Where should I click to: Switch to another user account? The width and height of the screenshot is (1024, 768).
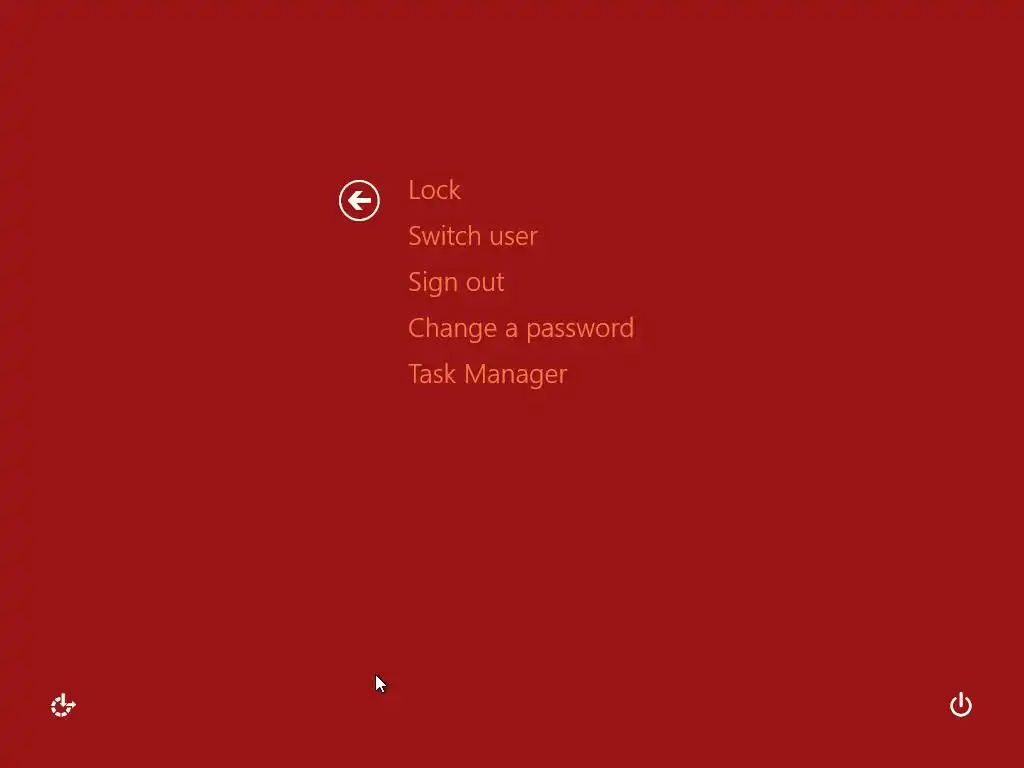[473, 236]
